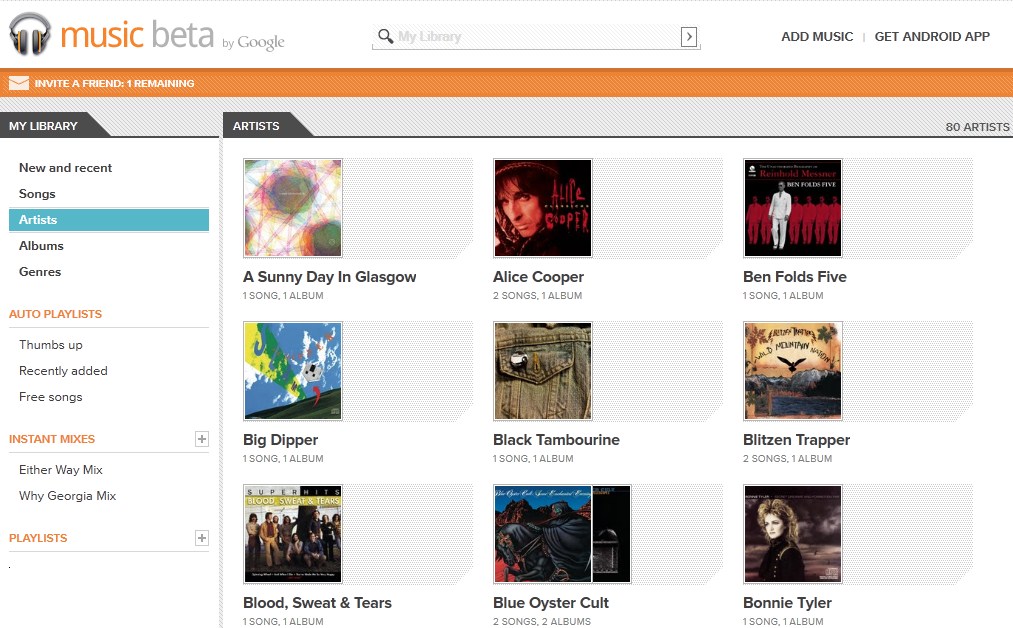Click the search magnifier icon

point(385,36)
